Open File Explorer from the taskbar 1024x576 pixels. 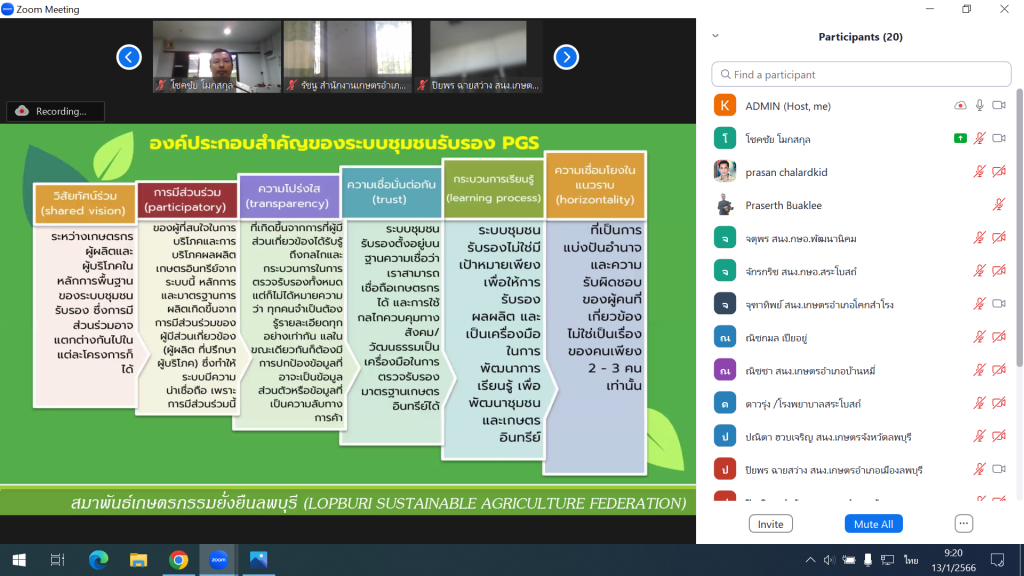tap(138, 560)
